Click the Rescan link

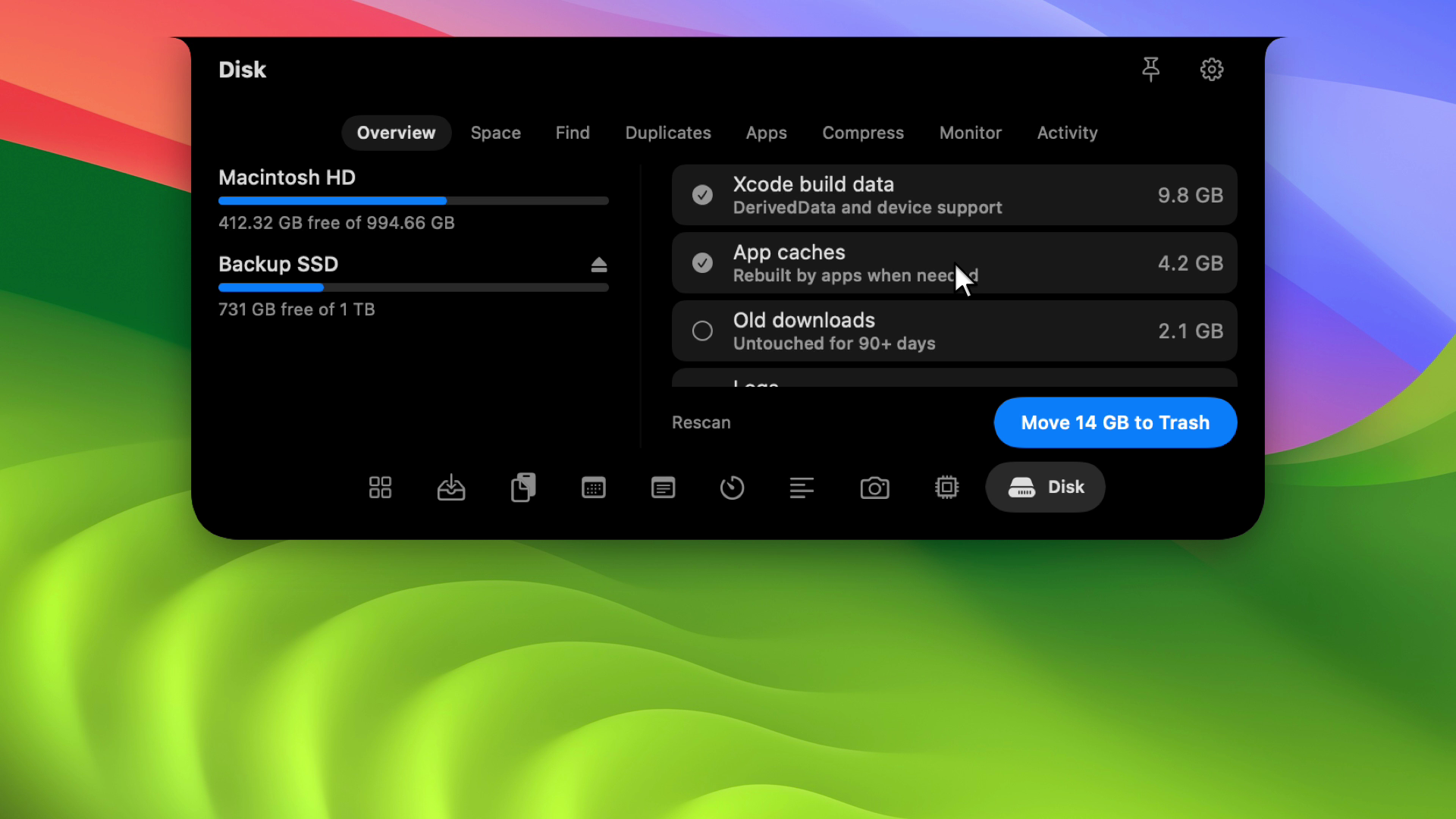tap(701, 422)
